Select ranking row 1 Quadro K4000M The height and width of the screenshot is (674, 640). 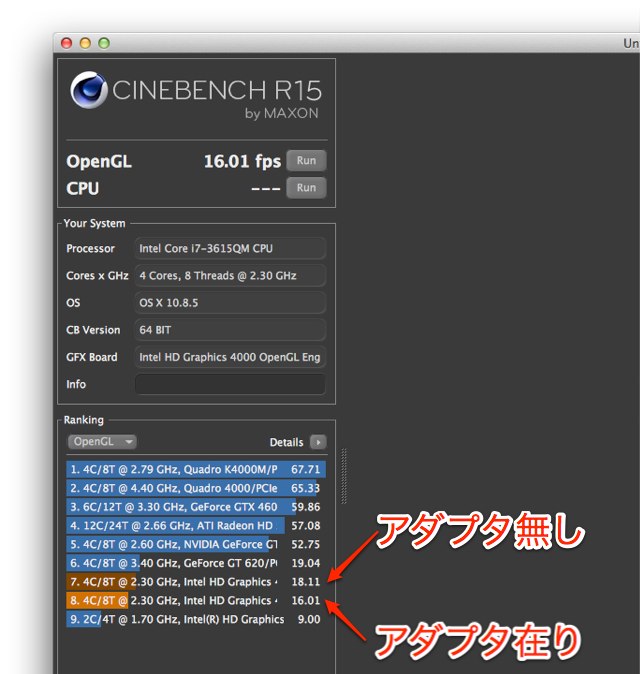tap(196, 469)
